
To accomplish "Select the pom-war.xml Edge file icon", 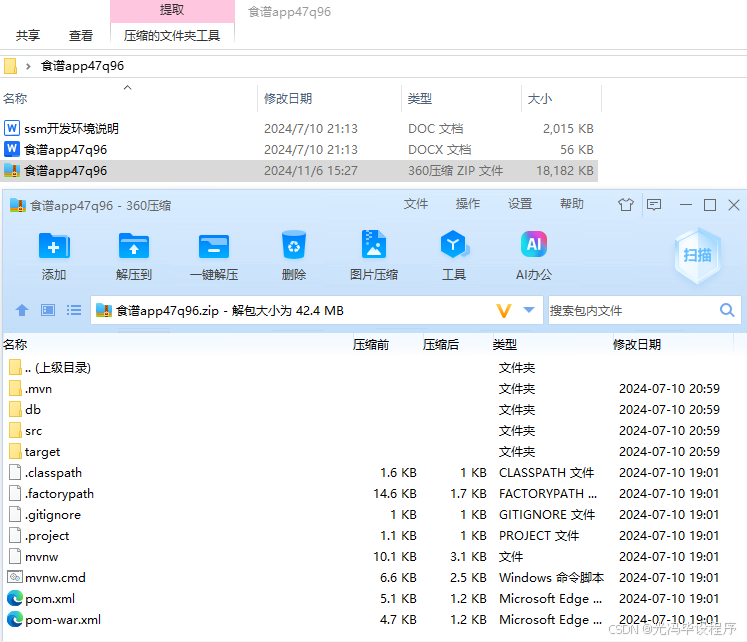I will [x=15, y=619].
